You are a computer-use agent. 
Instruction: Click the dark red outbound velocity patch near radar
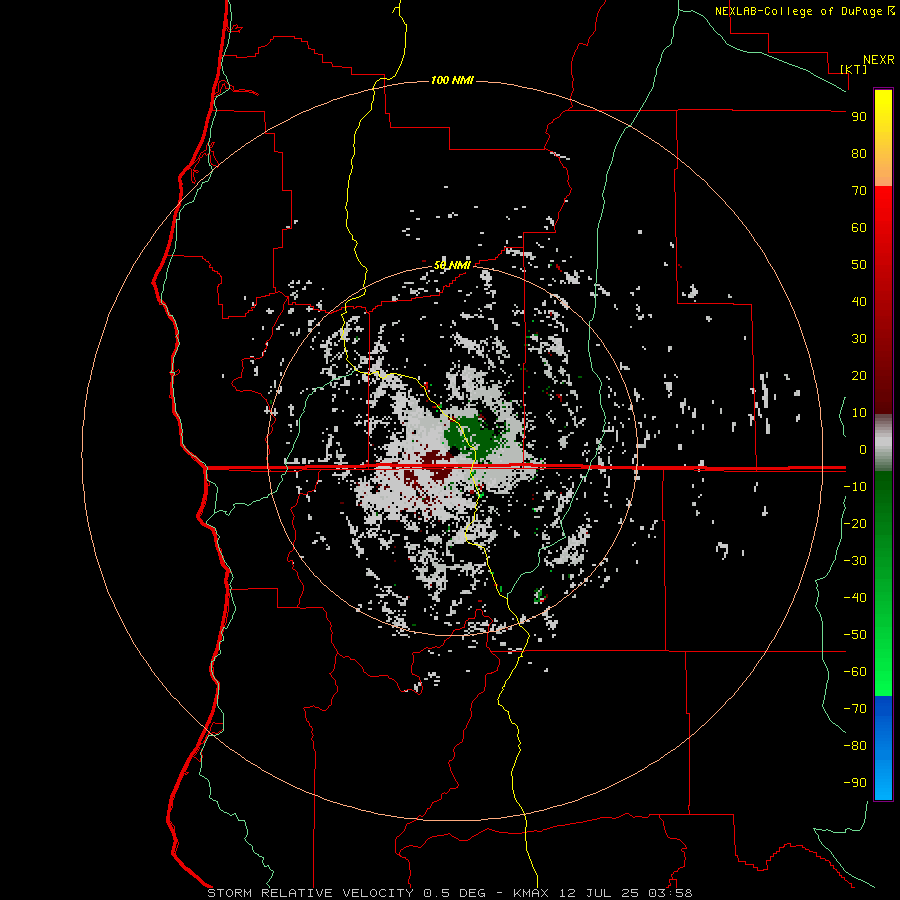[439, 462]
